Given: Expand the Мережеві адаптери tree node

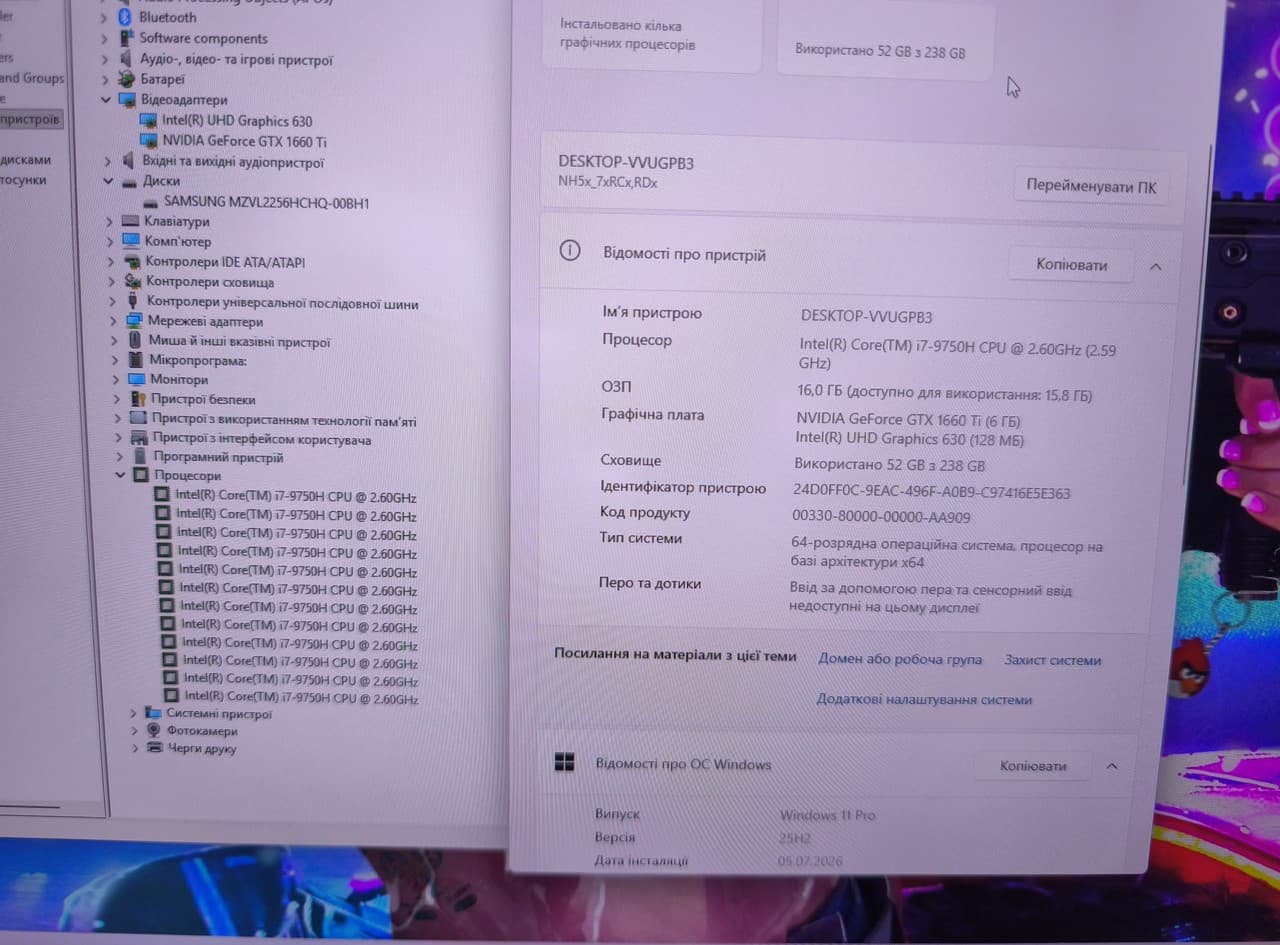Looking at the screenshot, I should (113, 322).
